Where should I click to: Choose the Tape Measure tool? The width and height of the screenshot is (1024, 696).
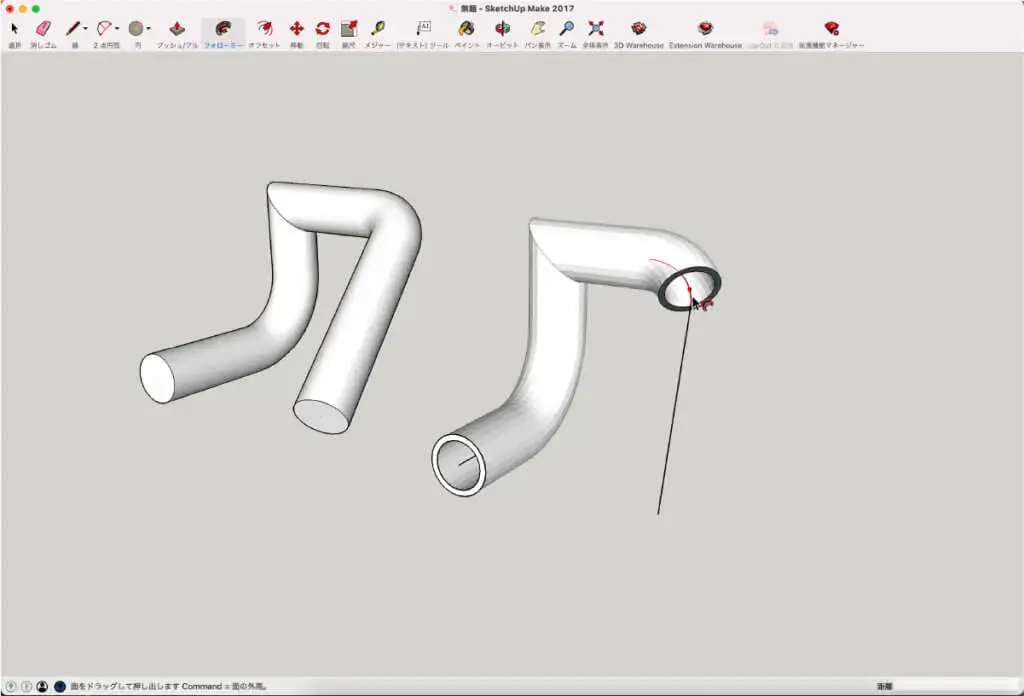377,29
